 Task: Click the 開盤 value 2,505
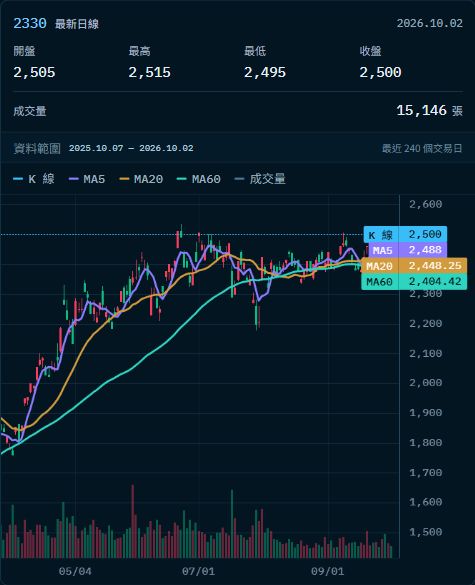(34, 72)
